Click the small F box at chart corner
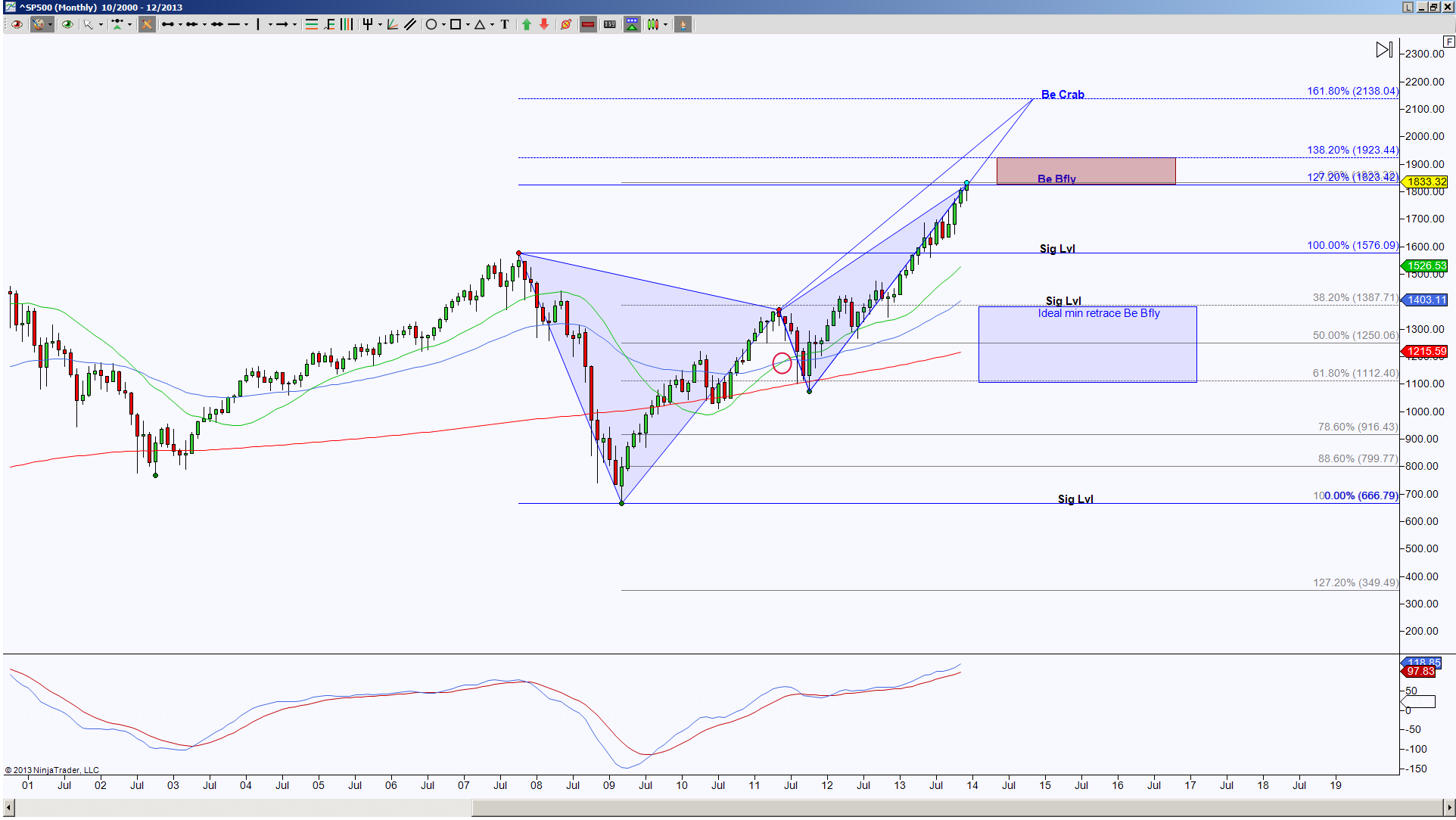This screenshot has height=820, width=1456. tap(1449, 42)
